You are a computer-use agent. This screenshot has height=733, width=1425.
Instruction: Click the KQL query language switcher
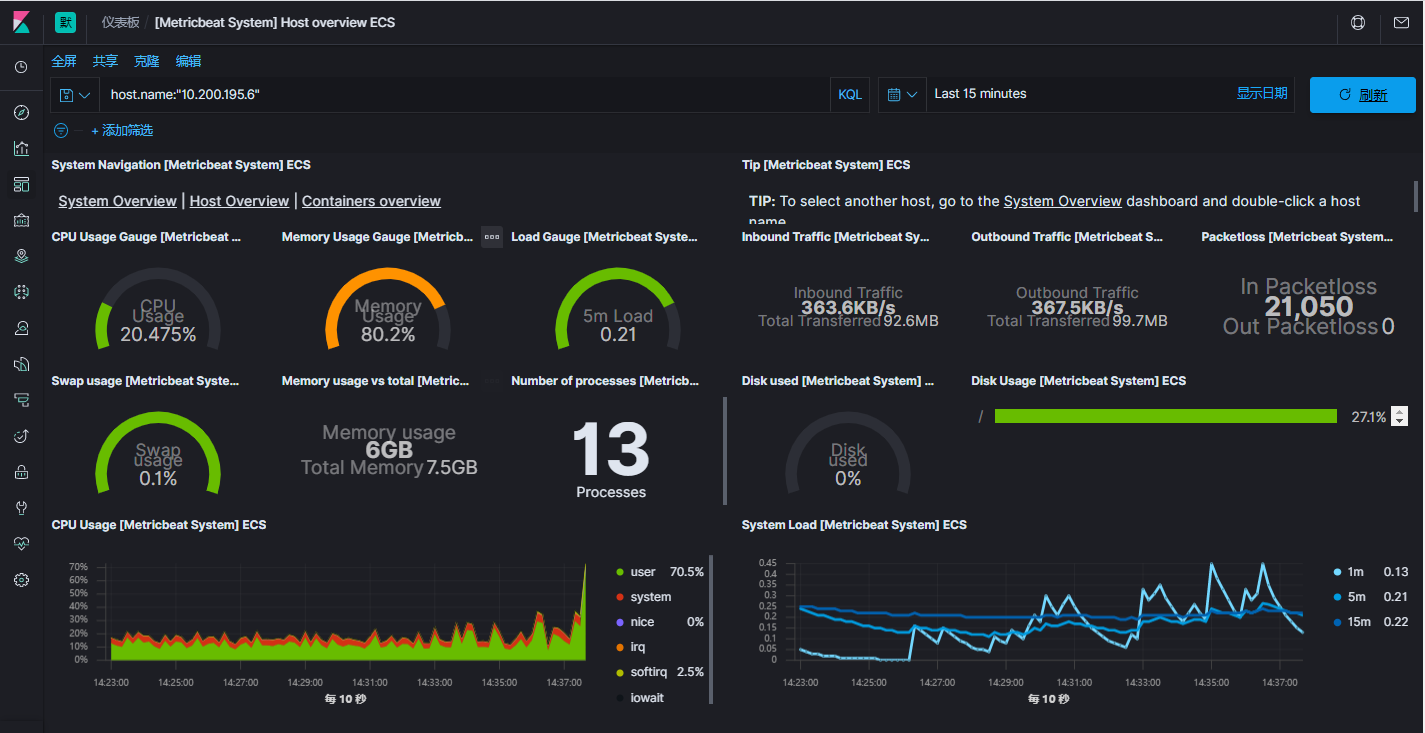[x=850, y=95]
